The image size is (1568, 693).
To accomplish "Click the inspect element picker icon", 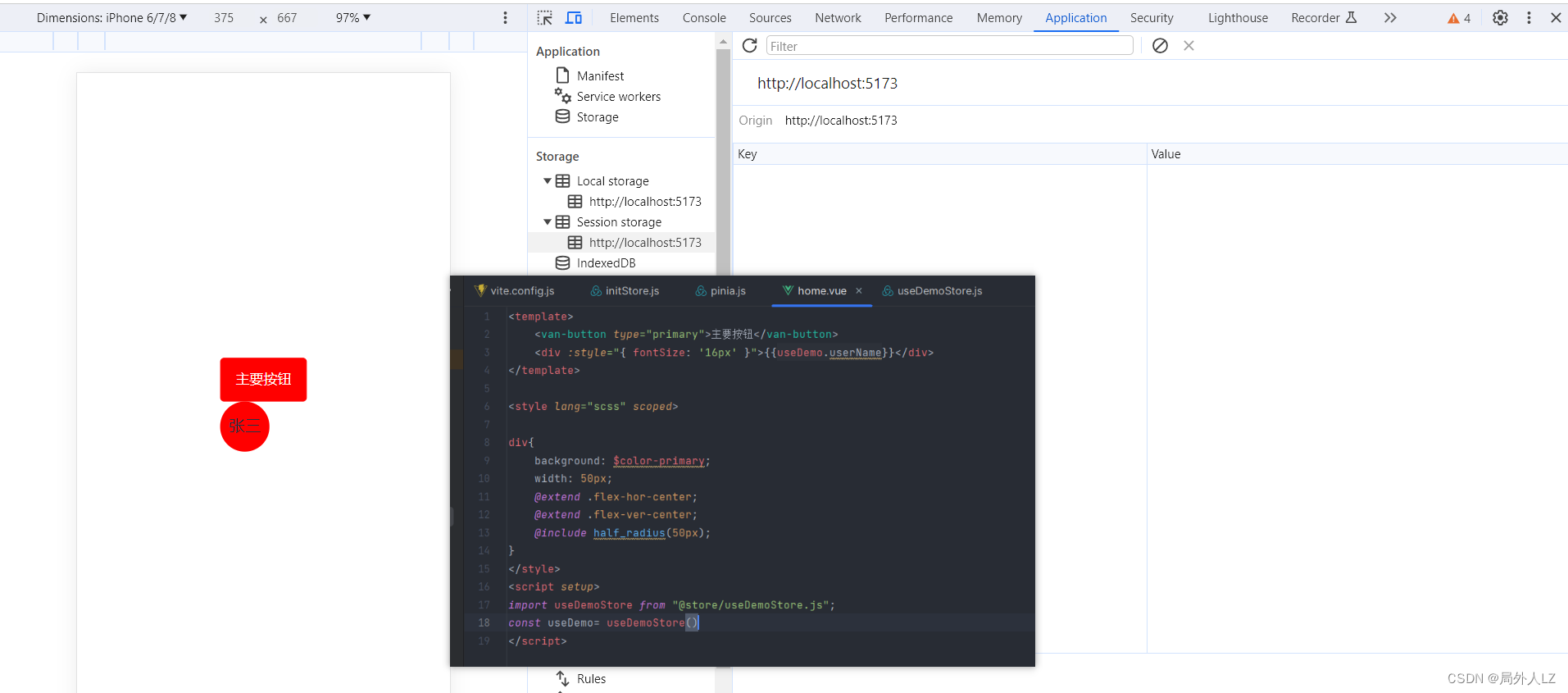I will click(x=545, y=18).
